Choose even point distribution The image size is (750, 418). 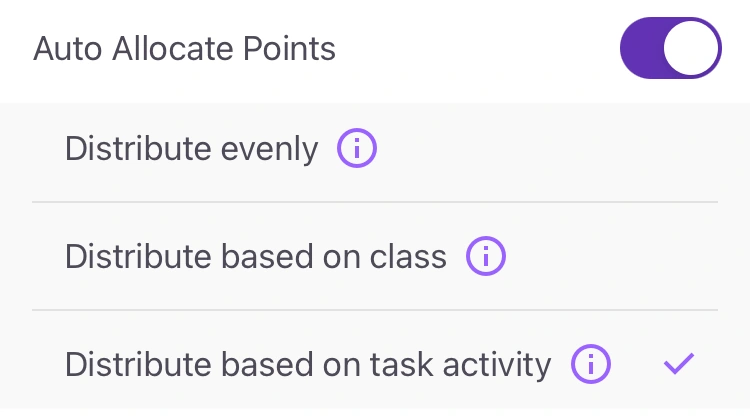[x=191, y=150]
